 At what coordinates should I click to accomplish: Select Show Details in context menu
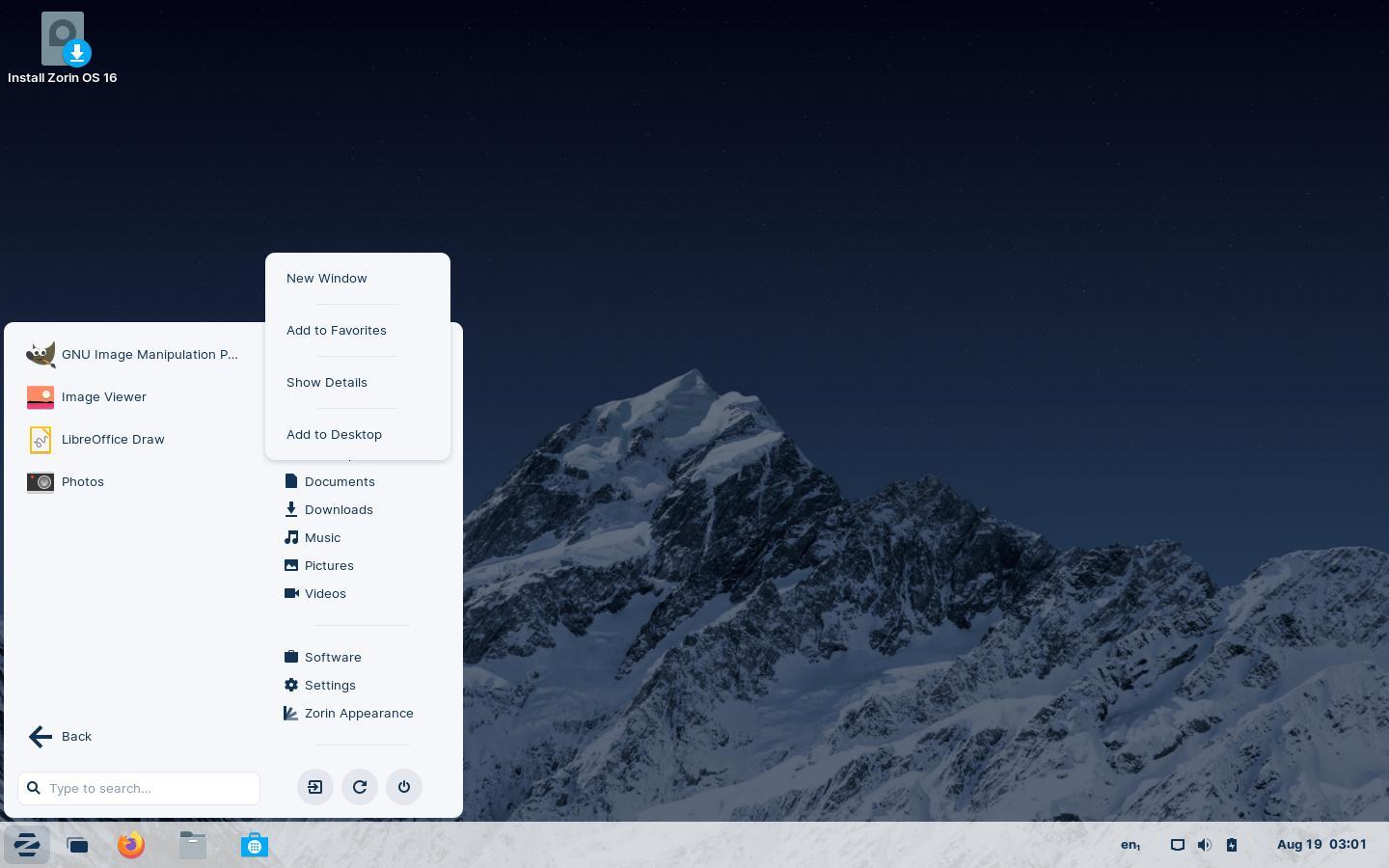tap(327, 382)
